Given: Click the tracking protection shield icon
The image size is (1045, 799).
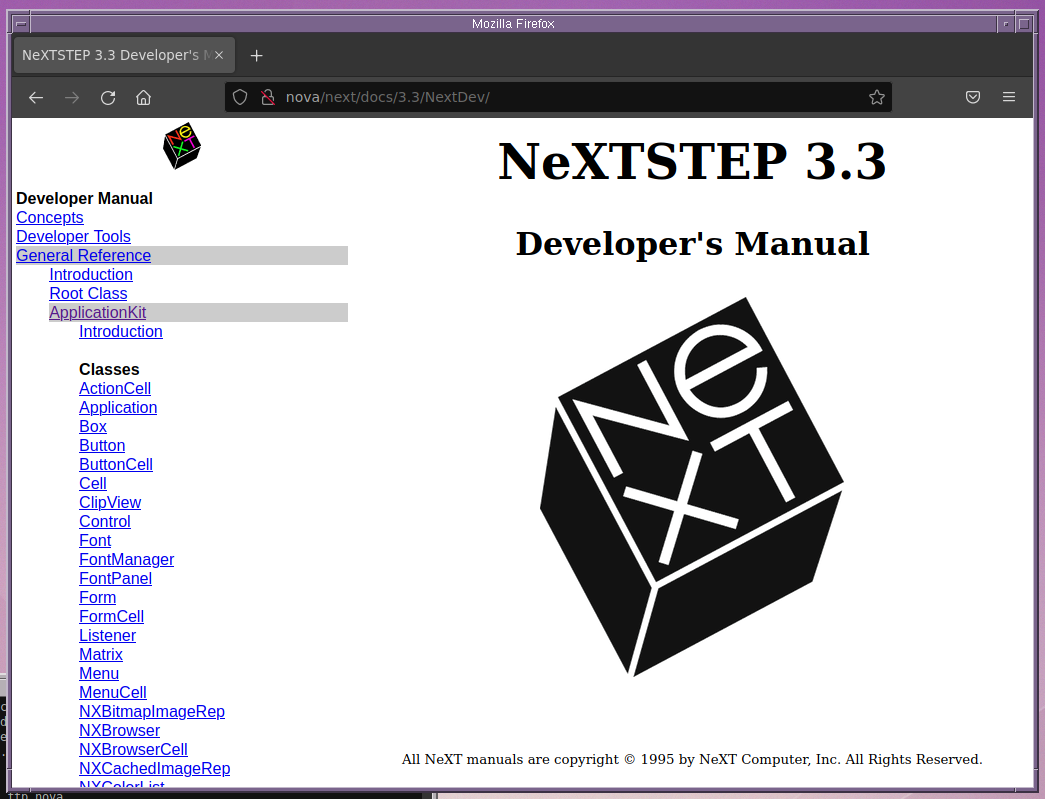Looking at the screenshot, I should (x=240, y=97).
